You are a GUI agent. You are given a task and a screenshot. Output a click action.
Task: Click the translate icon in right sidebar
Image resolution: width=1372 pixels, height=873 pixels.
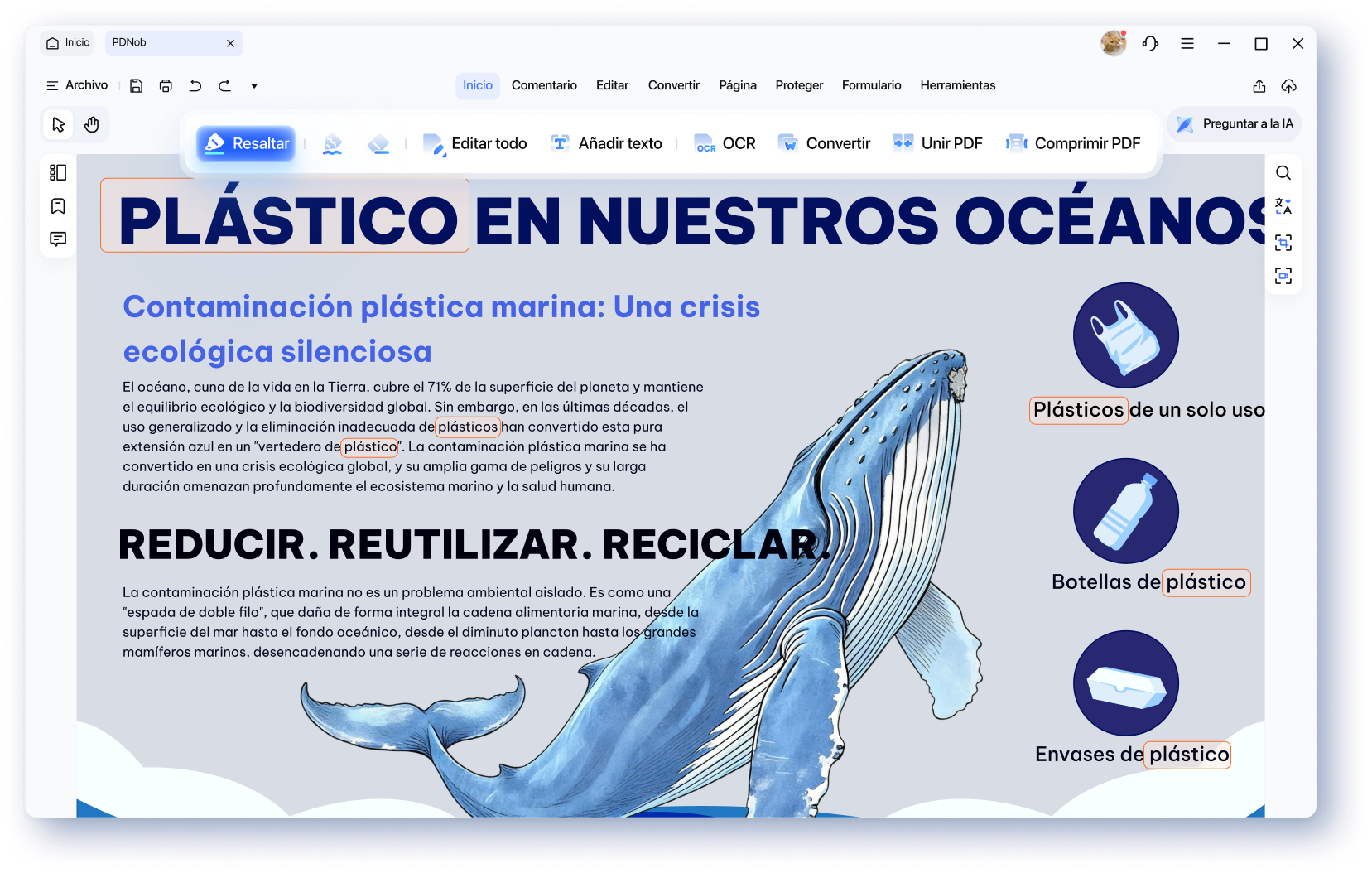pyautogui.click(x=1283, y=206)
